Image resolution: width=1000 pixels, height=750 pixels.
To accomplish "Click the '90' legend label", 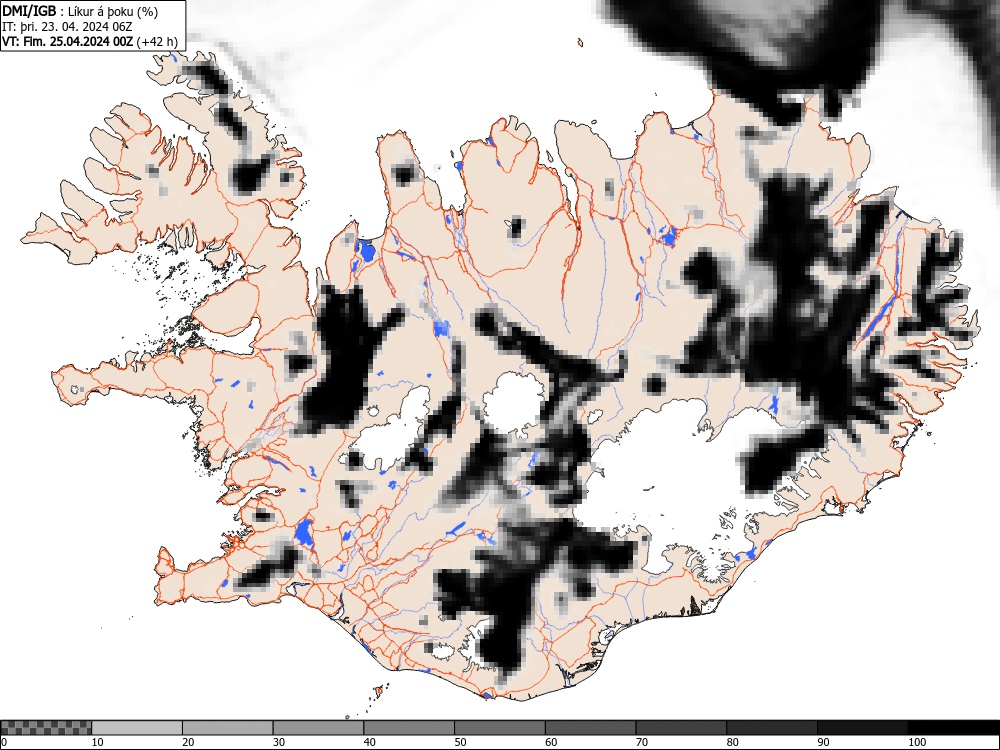I will coord(822,742).
